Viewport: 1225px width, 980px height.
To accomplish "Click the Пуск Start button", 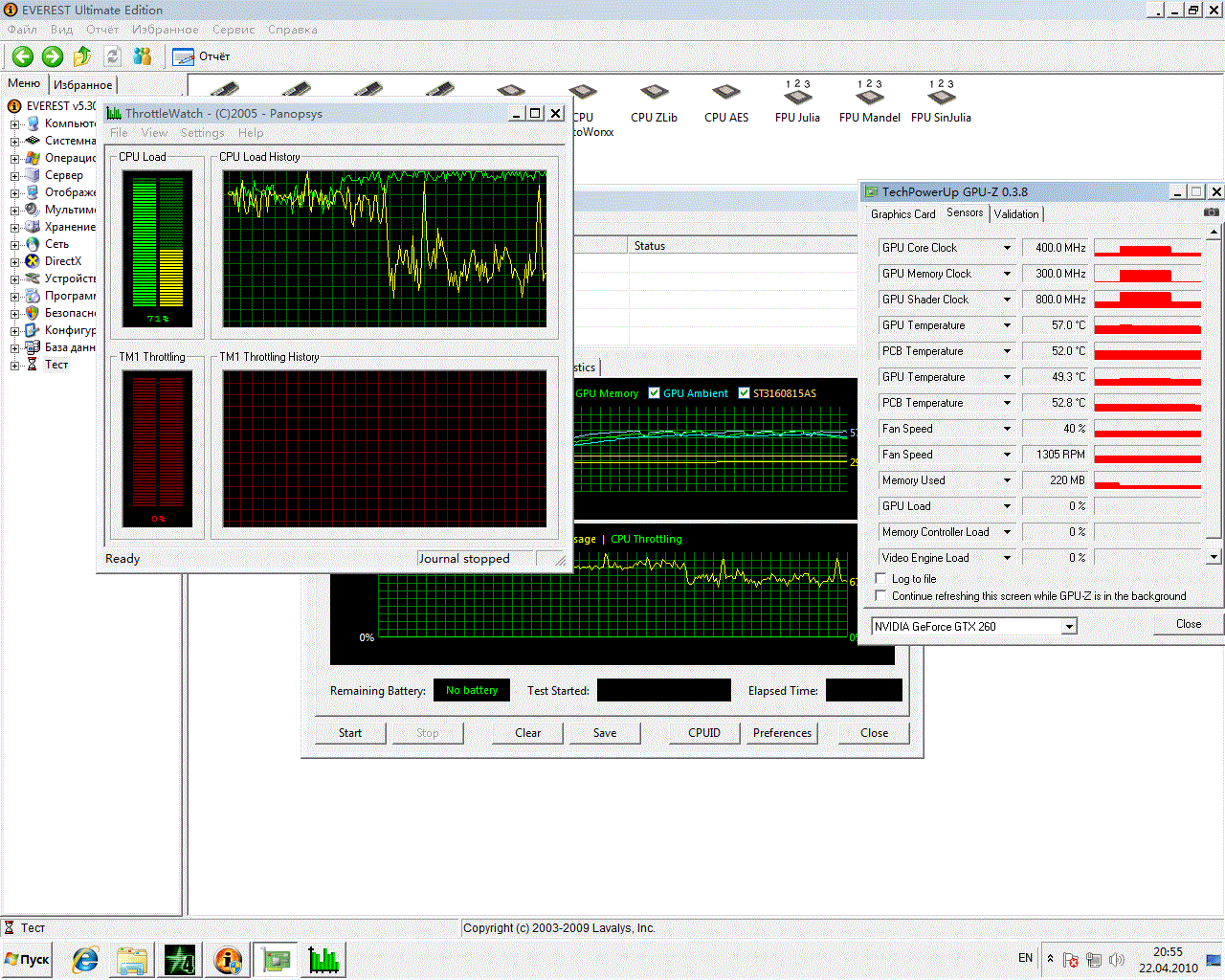I will click(27, 960).
